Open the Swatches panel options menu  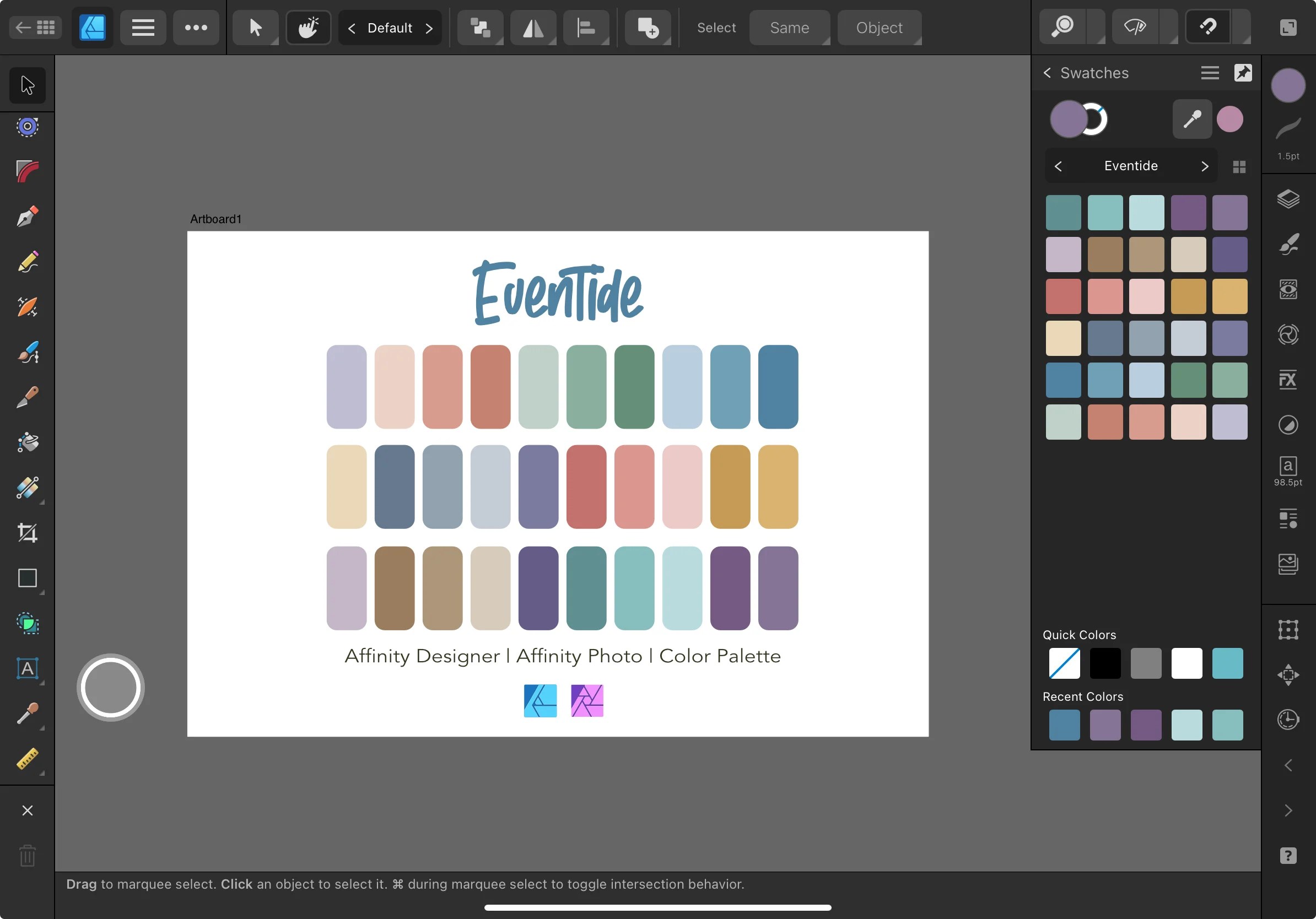(x=1210, y=73)
